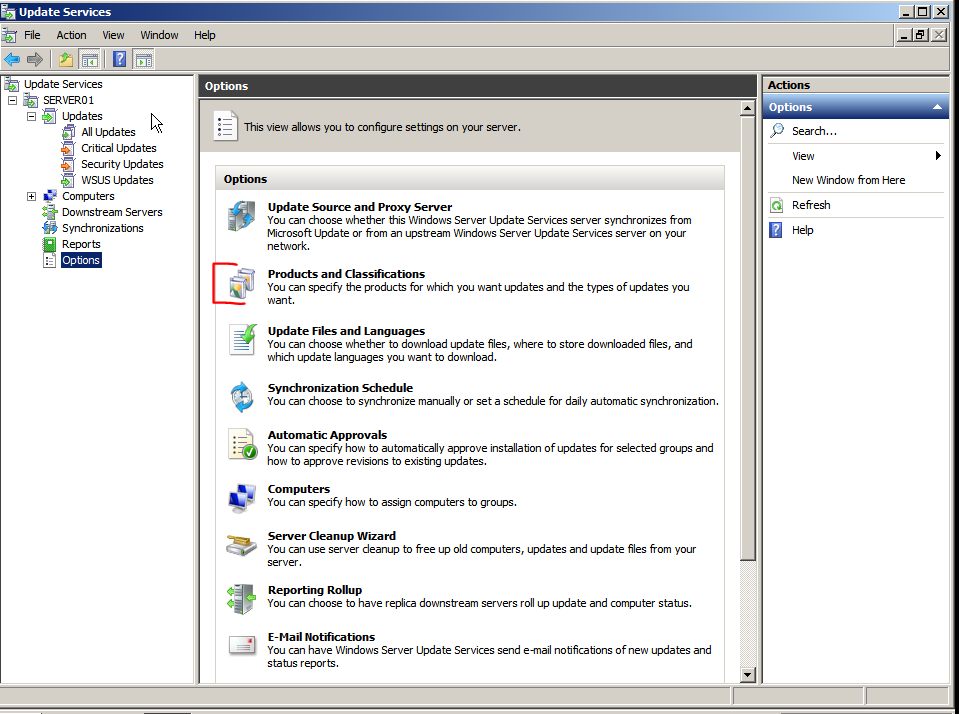959x714 pixels.
Task: Click the Update Services title bar icon
Action: click(8, 12)
